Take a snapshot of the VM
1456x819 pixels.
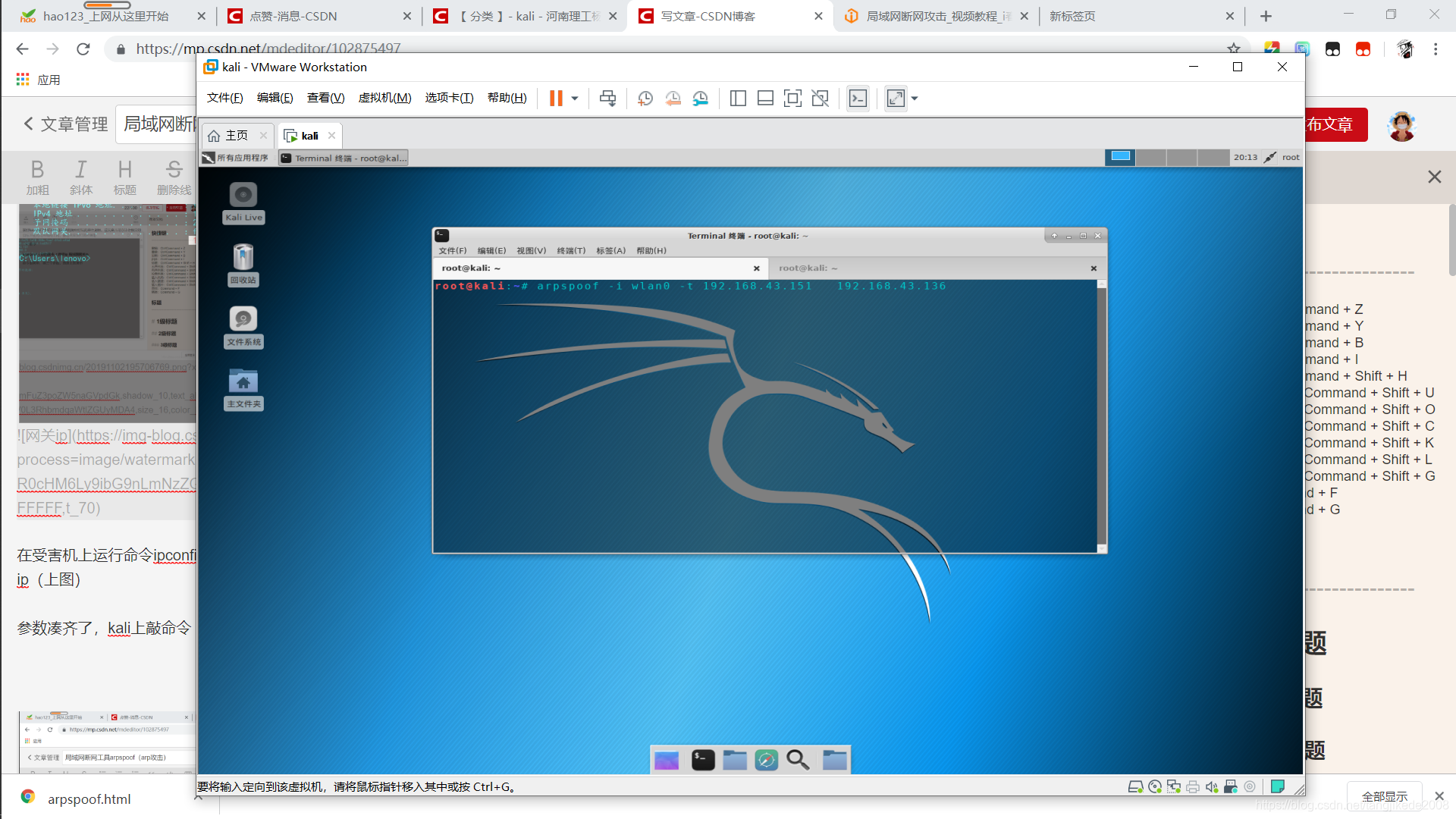pyautogui.click(x=645, y=99)
